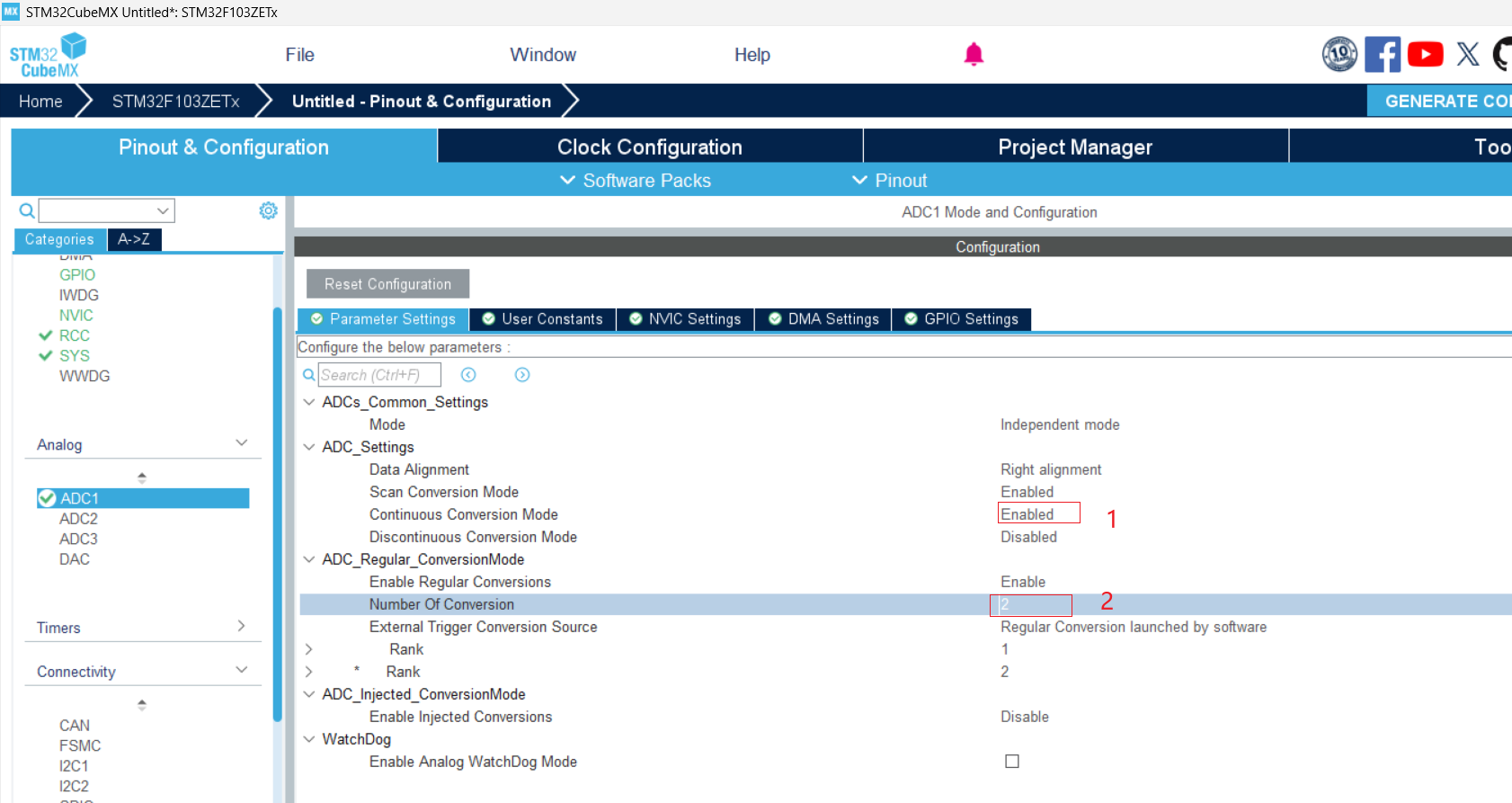Collapse the Analog category

241,443
